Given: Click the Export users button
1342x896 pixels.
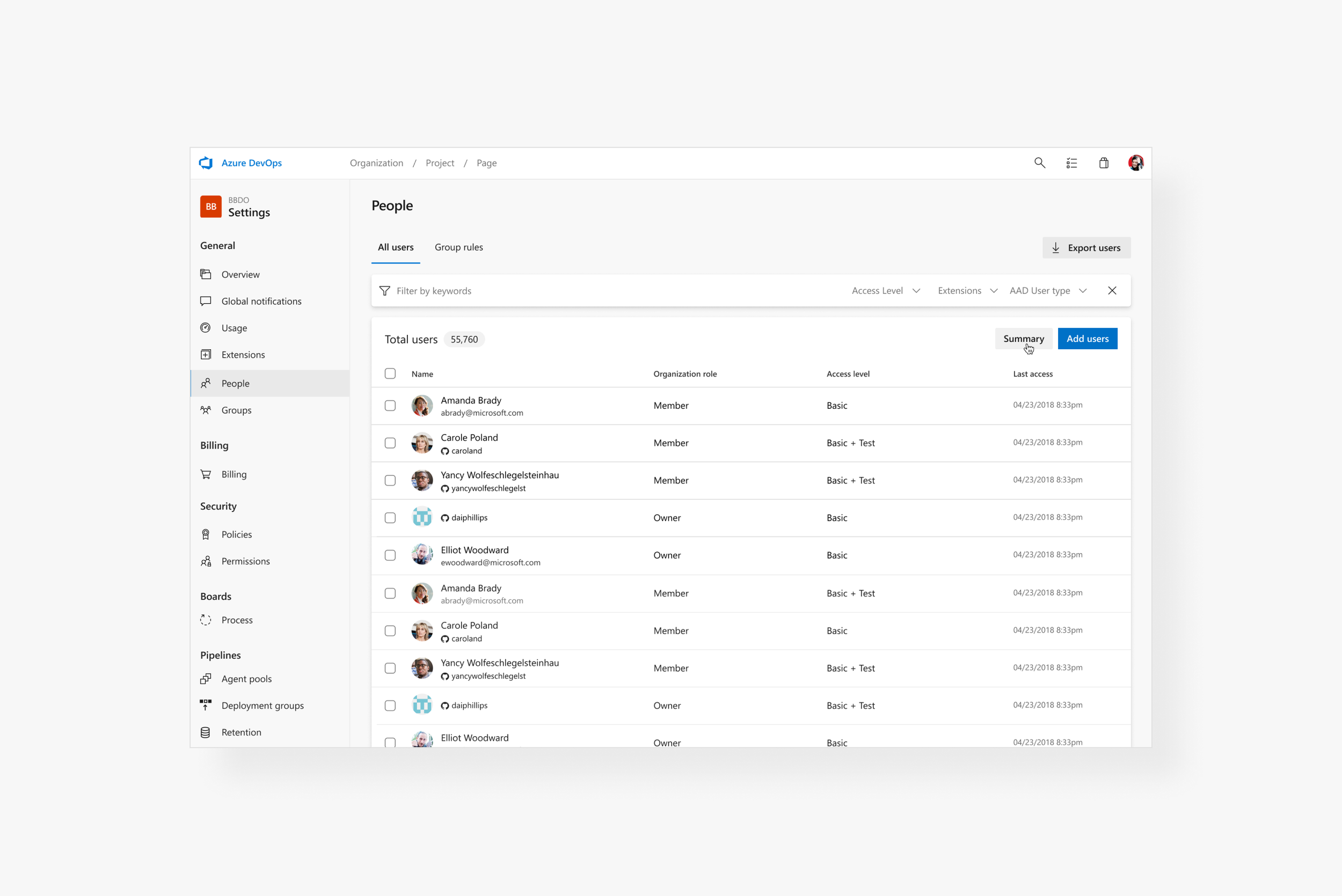Looking at the screenshot, I should click(1086, 247).
